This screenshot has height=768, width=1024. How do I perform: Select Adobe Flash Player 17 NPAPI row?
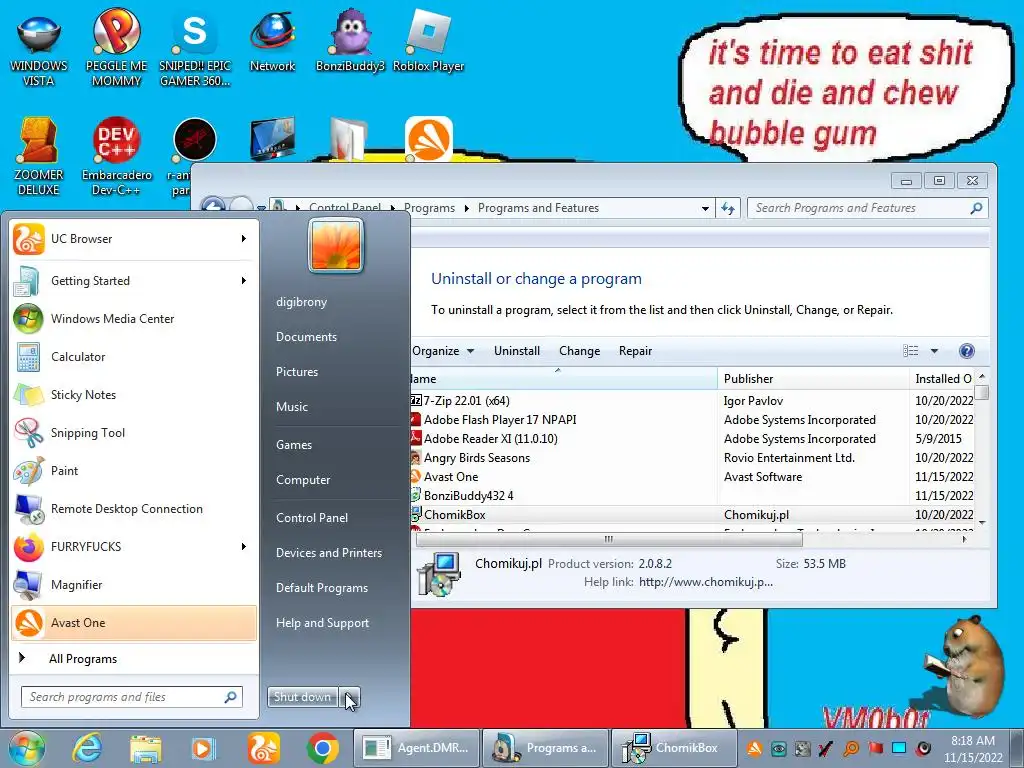tap(692, 420)
